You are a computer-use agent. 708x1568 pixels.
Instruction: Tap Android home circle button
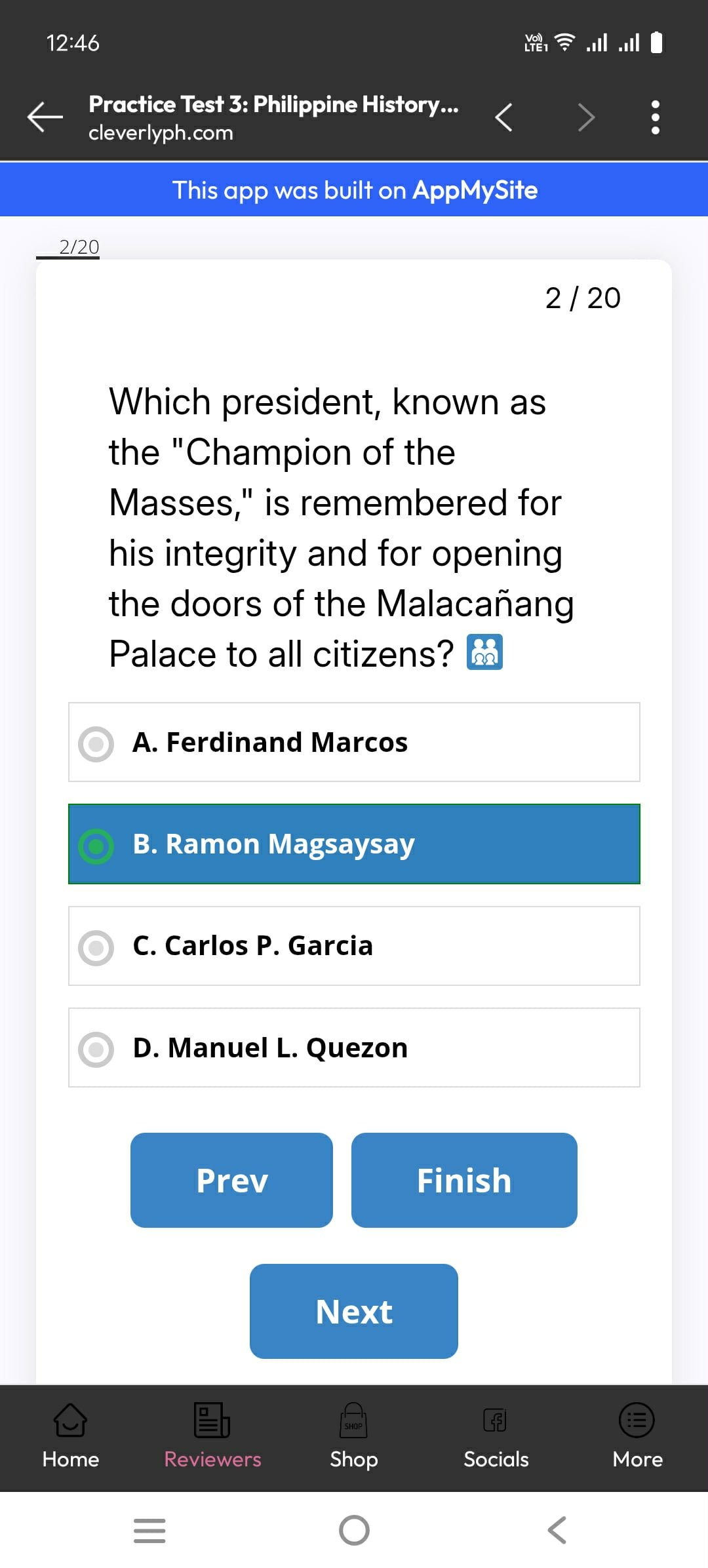pyautogui.click(x=354, y=1530)
